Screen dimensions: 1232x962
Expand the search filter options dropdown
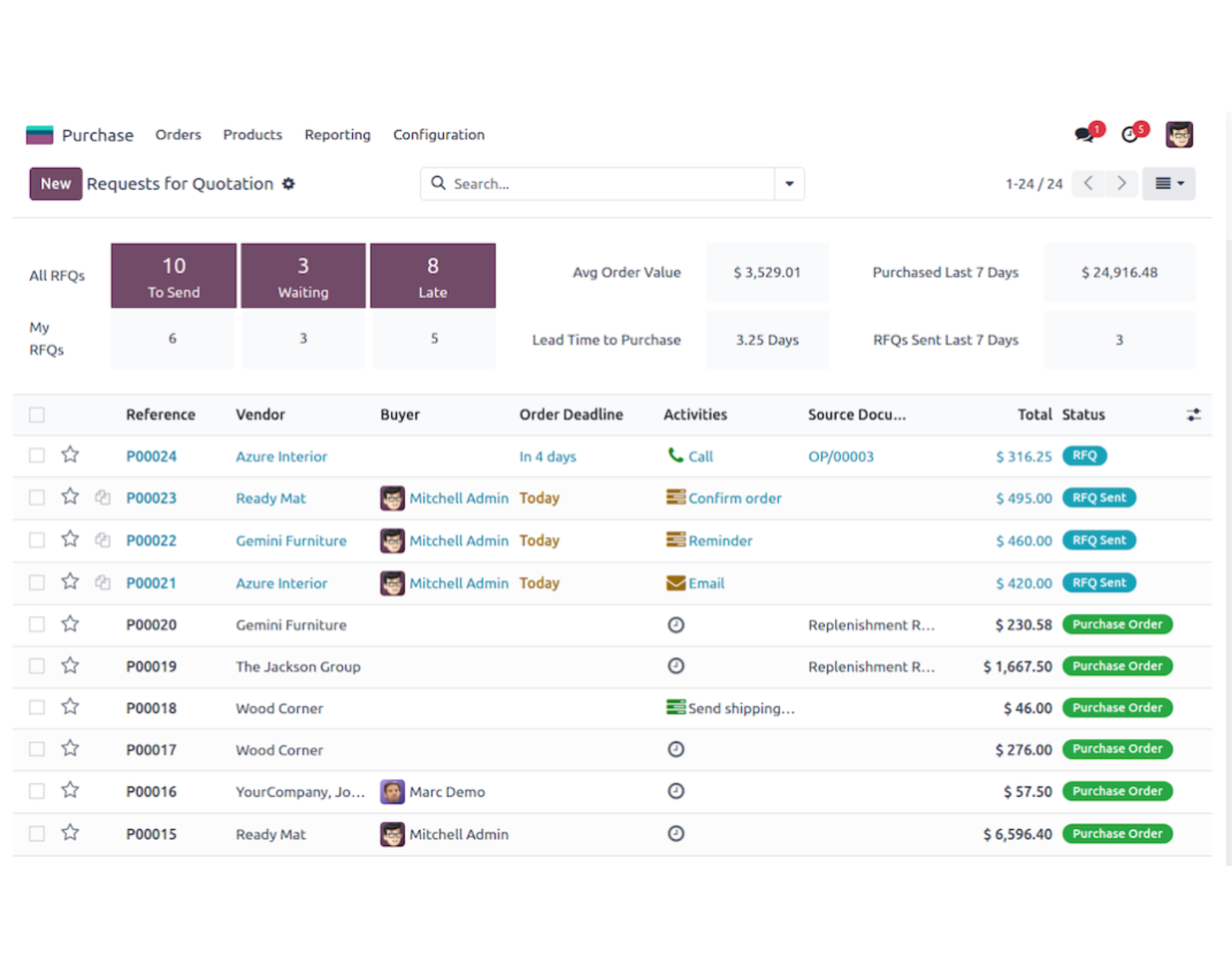point(789,184)
